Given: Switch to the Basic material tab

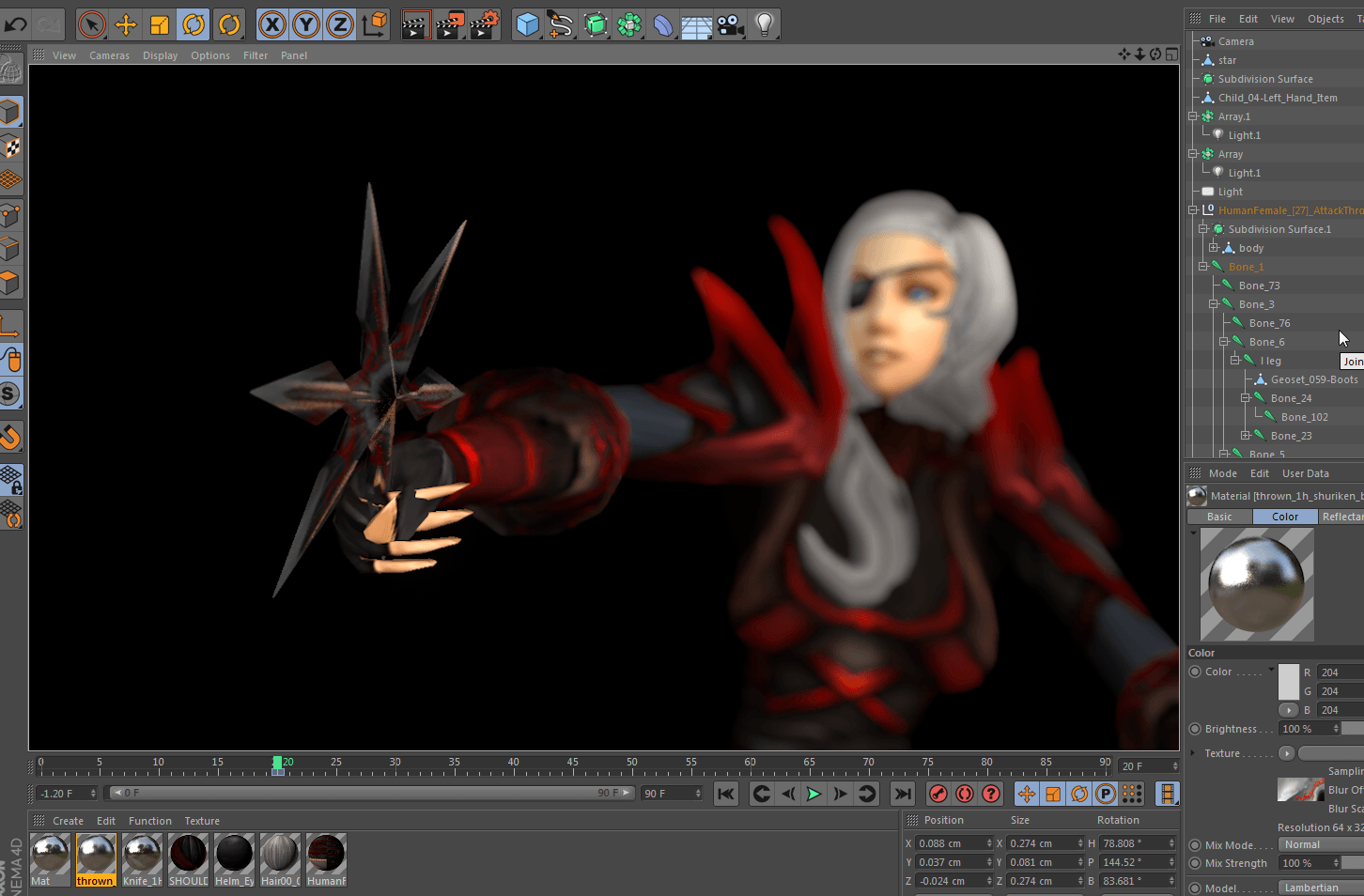Looking at the screenshot, I should tap(1219, 517).
